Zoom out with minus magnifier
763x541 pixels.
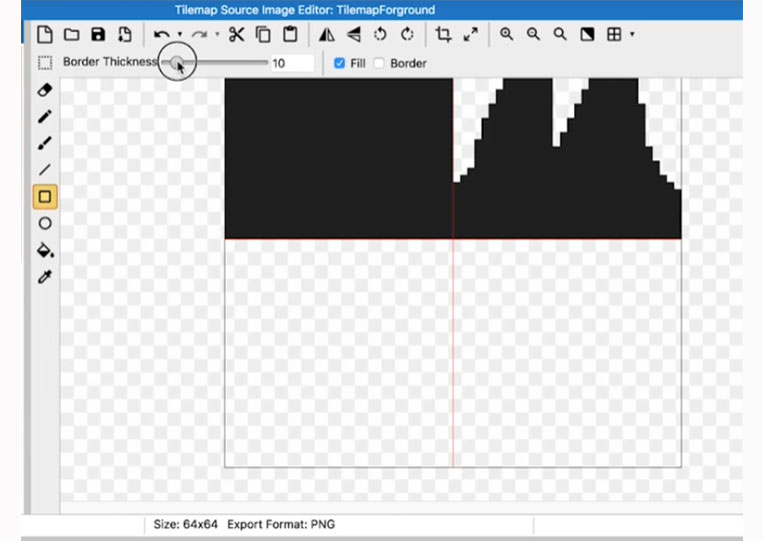(533, 35)
